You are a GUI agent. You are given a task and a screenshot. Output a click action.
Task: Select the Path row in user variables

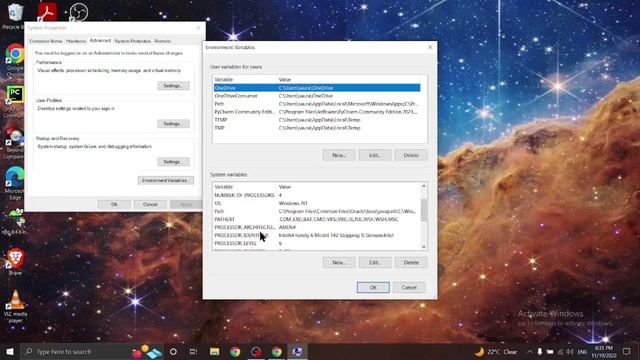coord(317,104)
